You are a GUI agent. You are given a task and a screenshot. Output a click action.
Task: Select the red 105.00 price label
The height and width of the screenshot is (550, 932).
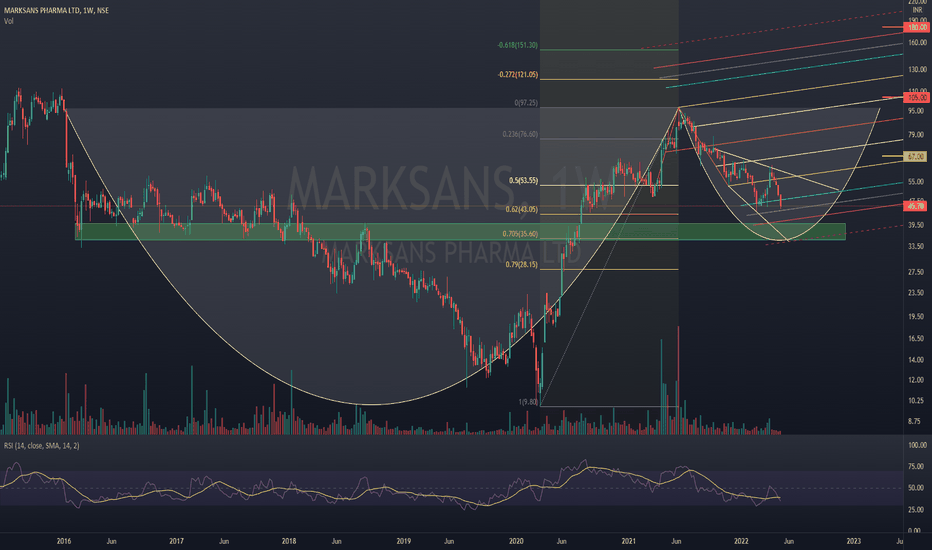click(x=916, y=98)
